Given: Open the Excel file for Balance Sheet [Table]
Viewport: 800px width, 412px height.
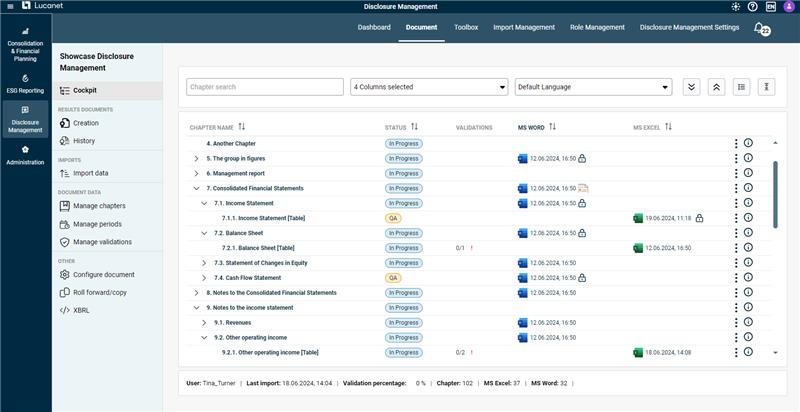Looking at the screenshot, I should (637, 248).
